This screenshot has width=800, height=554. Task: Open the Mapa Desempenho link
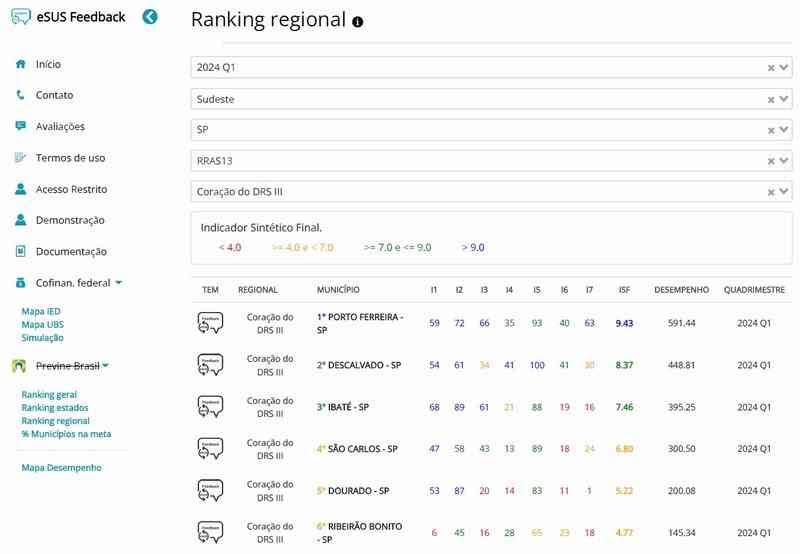coord(61,467)
